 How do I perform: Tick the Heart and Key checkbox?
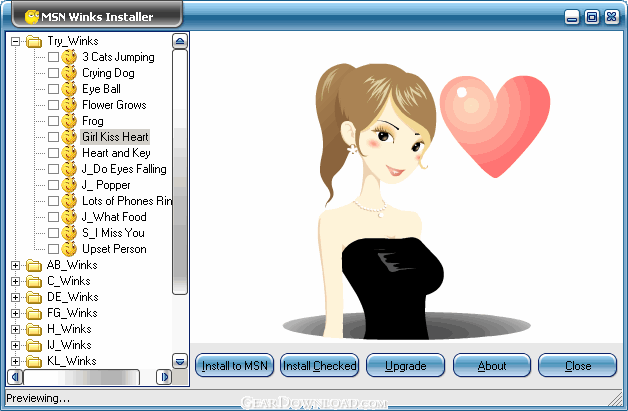click(x=53, y=153)
